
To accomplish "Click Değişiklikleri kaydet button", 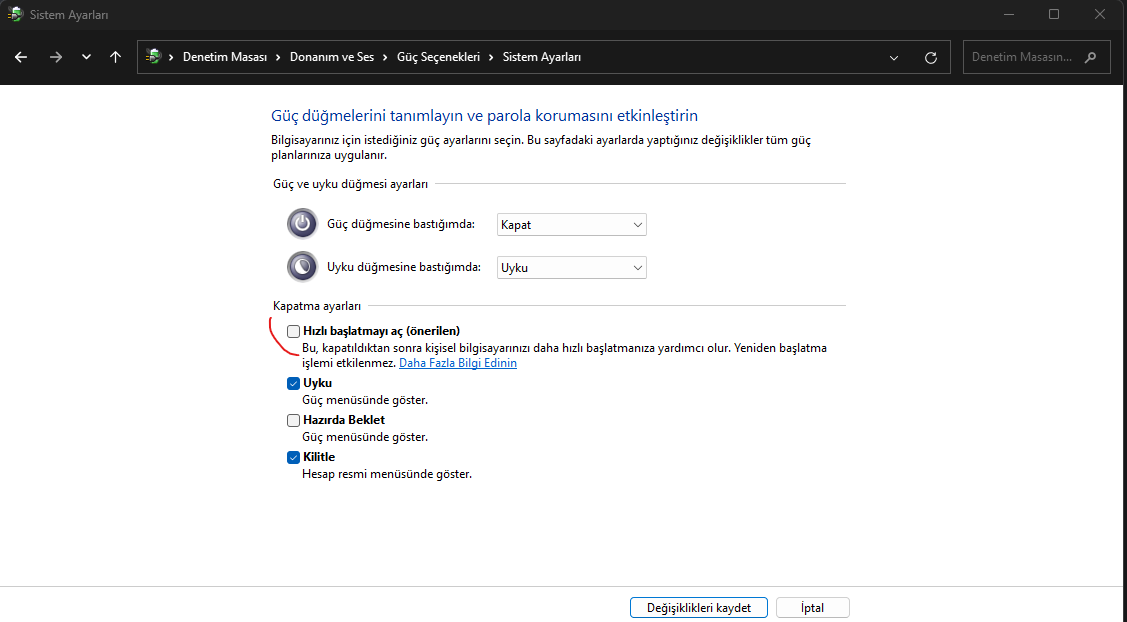I will coord(699,608).
